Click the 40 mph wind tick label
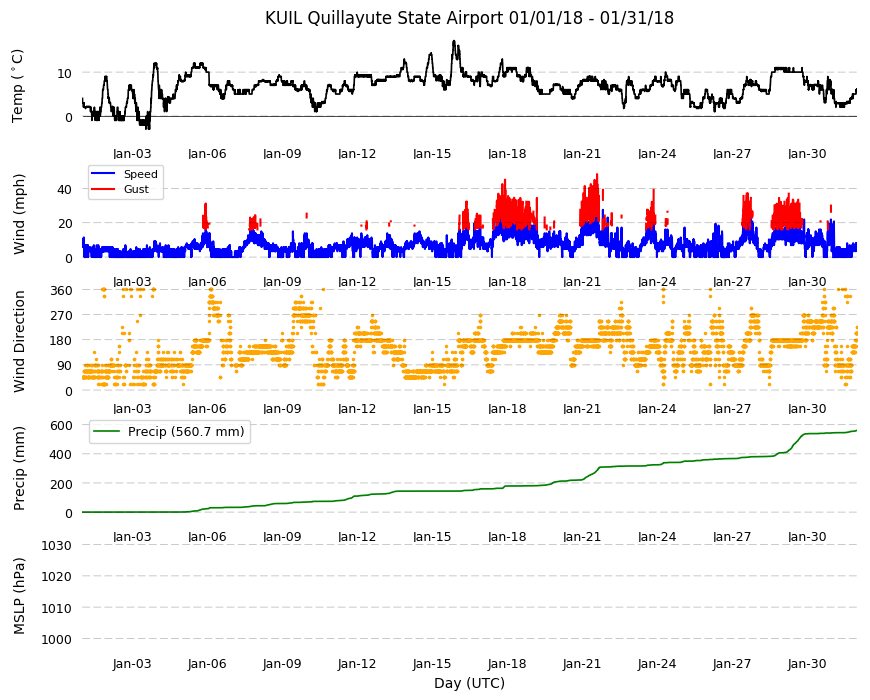 click(64, 190)
